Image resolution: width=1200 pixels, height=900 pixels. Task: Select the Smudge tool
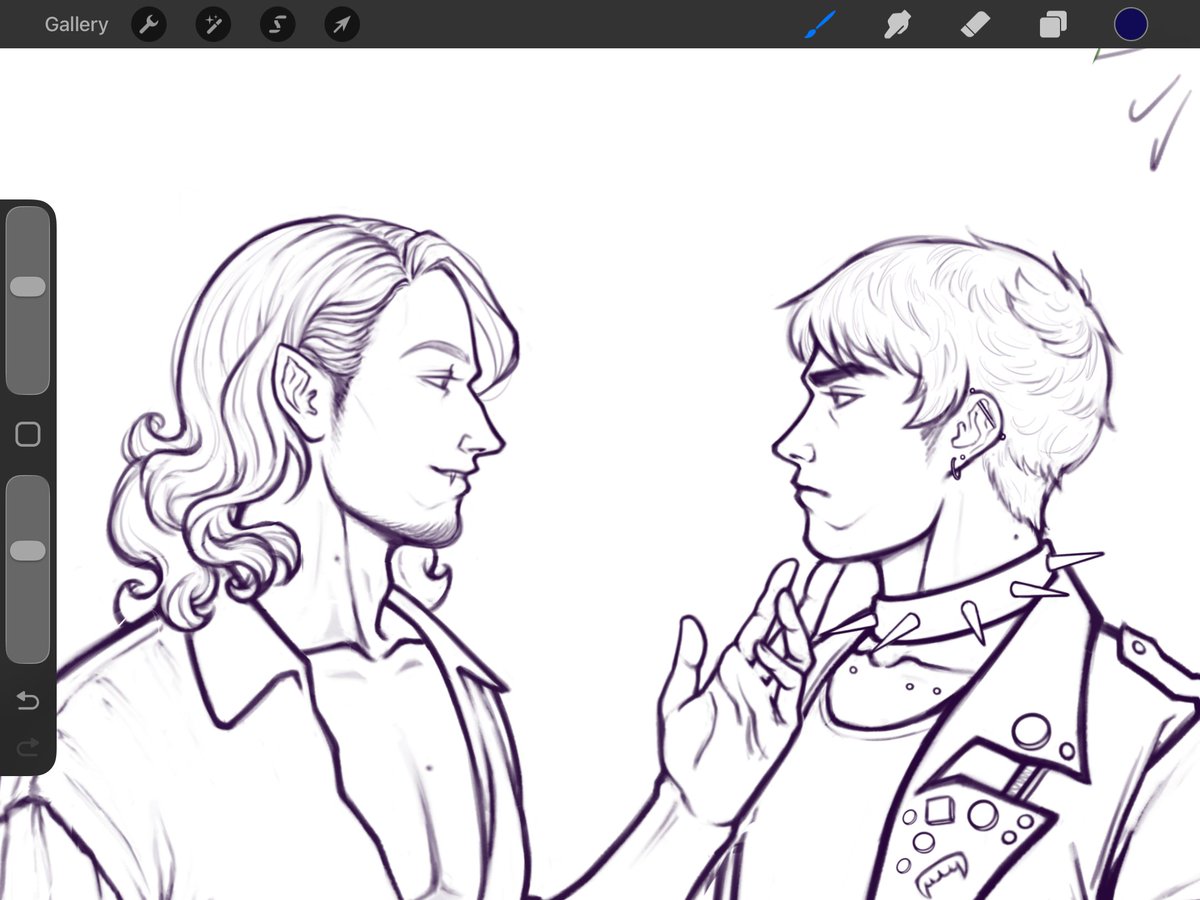pos(898,25)
